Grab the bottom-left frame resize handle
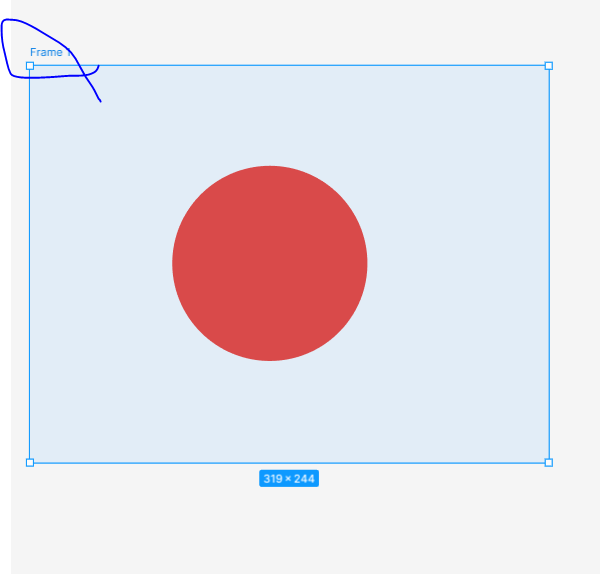Image resolution: width=600 pixels, height=574 pixels. click(x=30, y=463)
